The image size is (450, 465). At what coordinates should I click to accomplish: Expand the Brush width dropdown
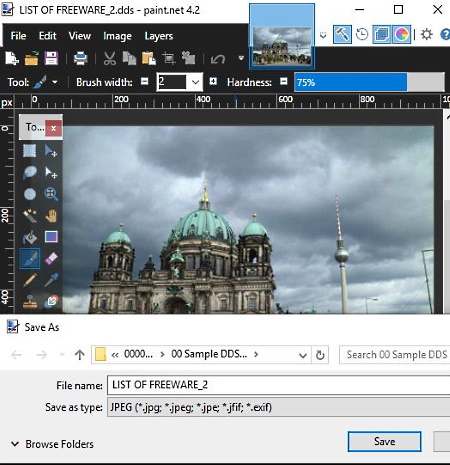(195, 82)
